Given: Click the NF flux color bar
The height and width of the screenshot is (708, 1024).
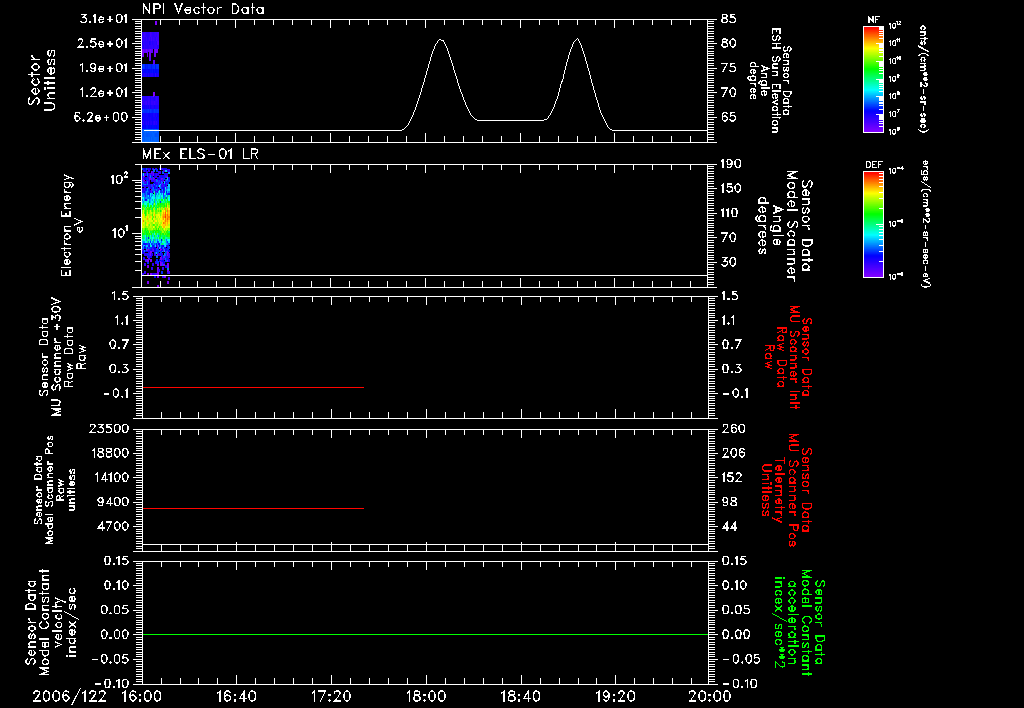Looking at the screenshot, I should pos(874,79).
